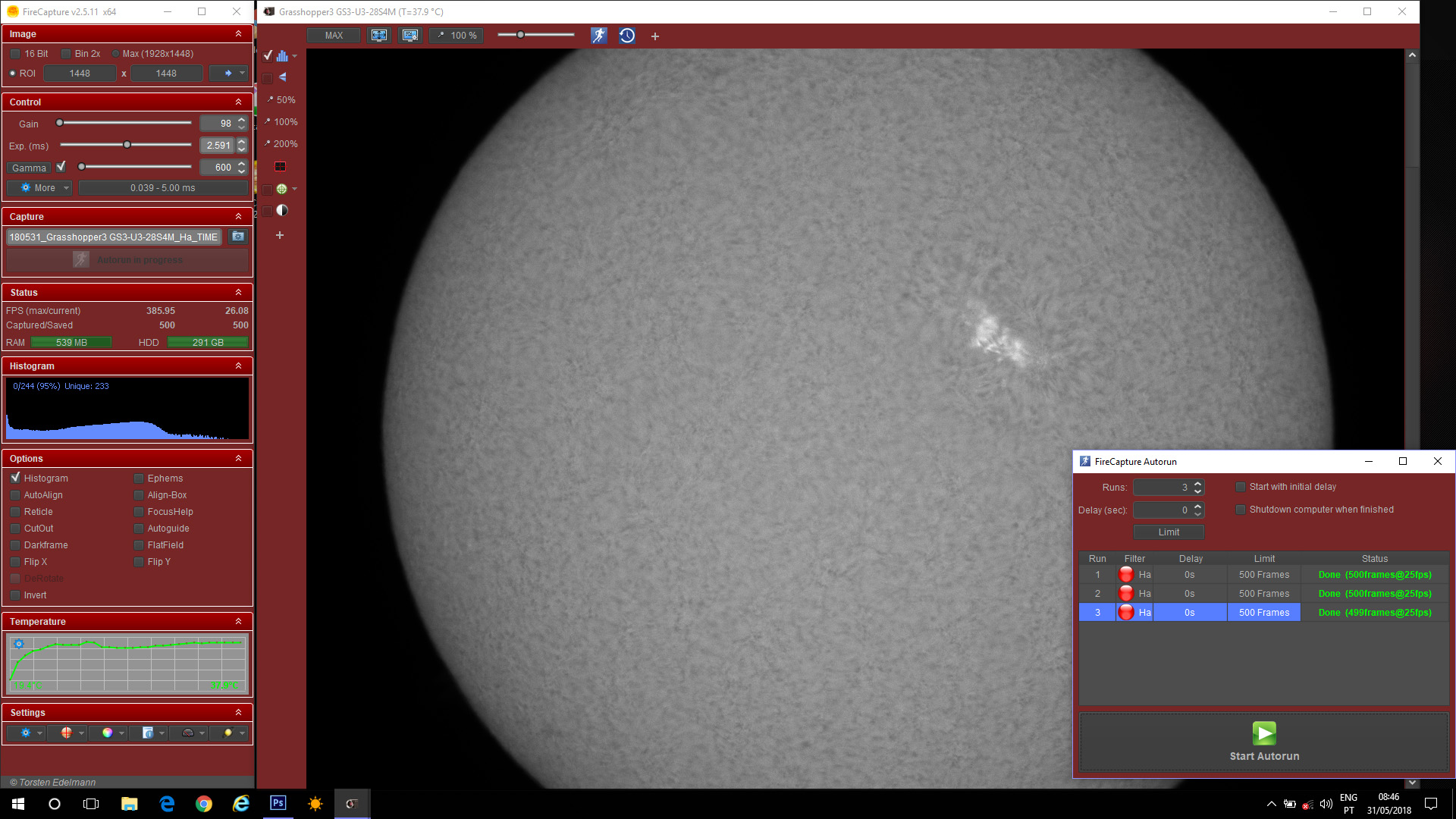Open the ROI preset arrow dropdown

pyautogui.click(x=228, y=74)
